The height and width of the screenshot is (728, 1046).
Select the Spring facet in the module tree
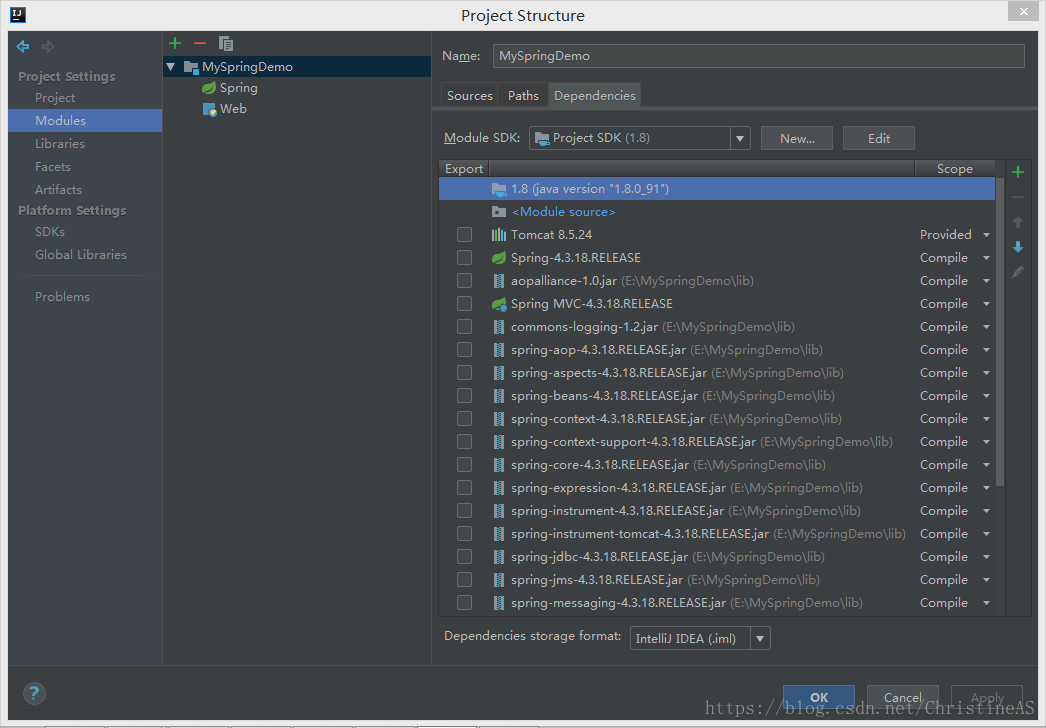click(238, 87)
